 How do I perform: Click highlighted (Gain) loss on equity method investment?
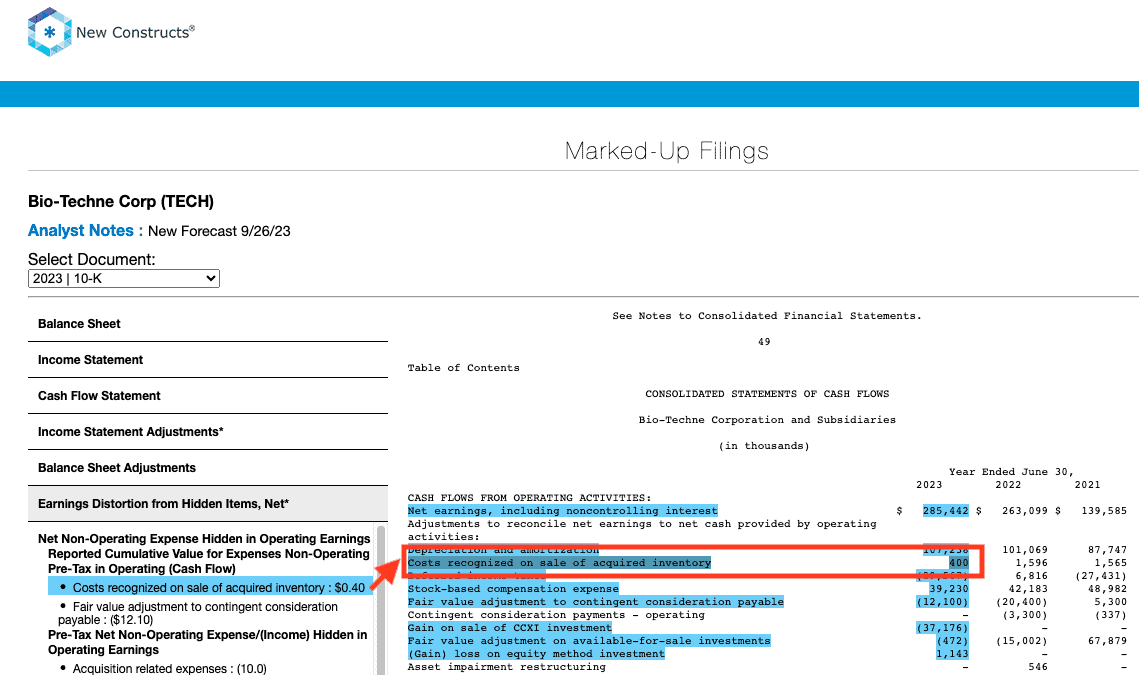point(536,654)
